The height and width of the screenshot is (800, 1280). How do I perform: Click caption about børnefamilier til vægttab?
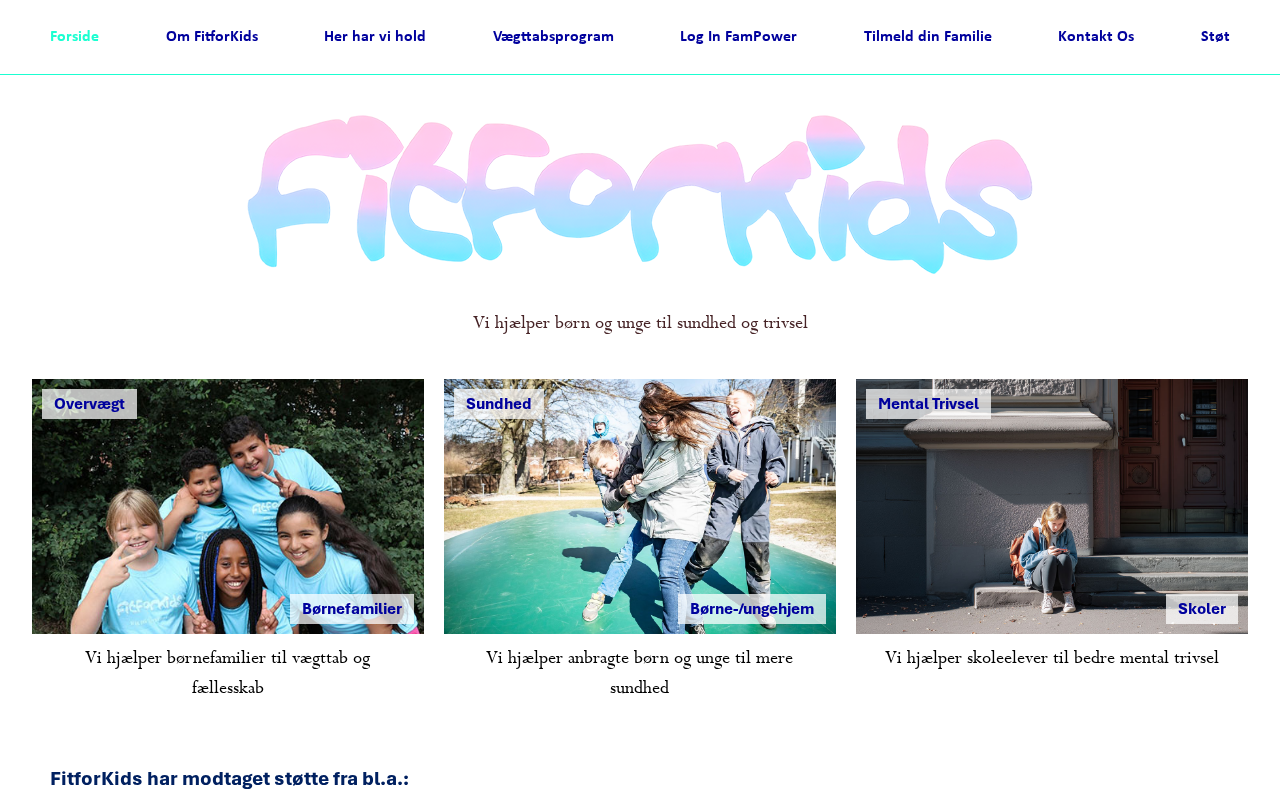228,673
